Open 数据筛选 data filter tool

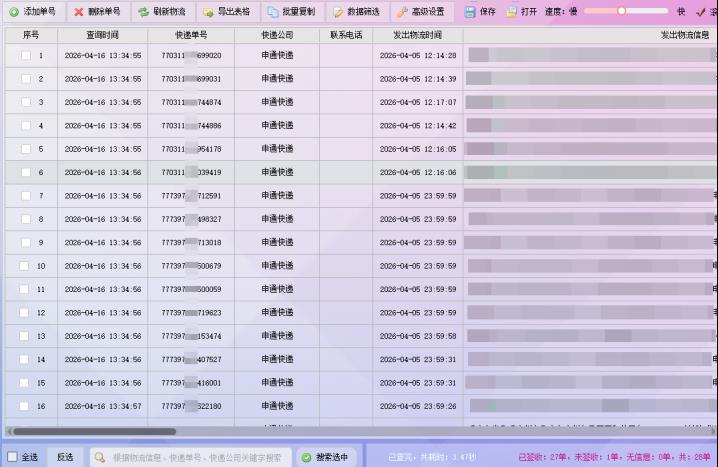coord(338,12)
